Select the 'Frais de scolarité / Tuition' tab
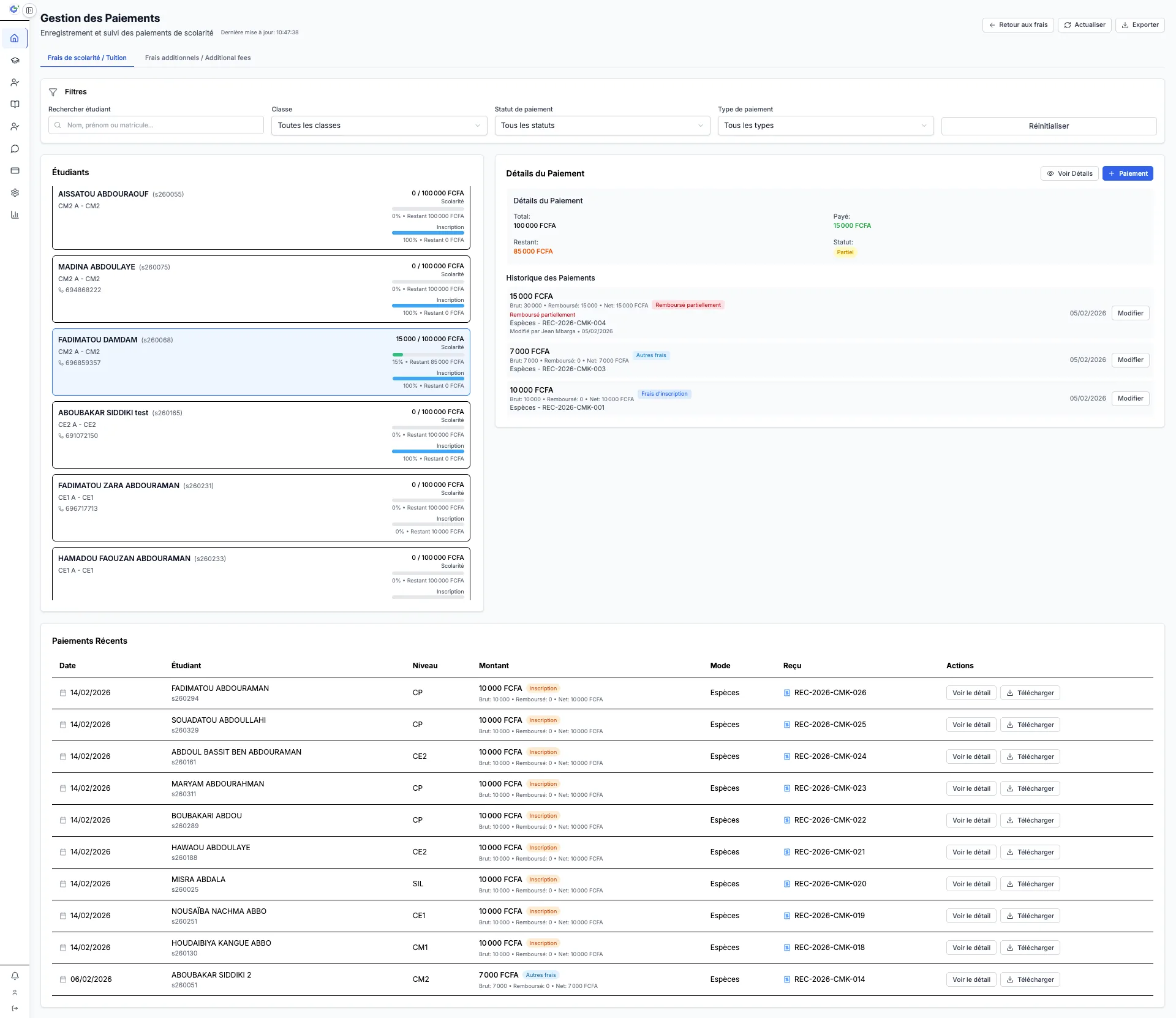 87,58
